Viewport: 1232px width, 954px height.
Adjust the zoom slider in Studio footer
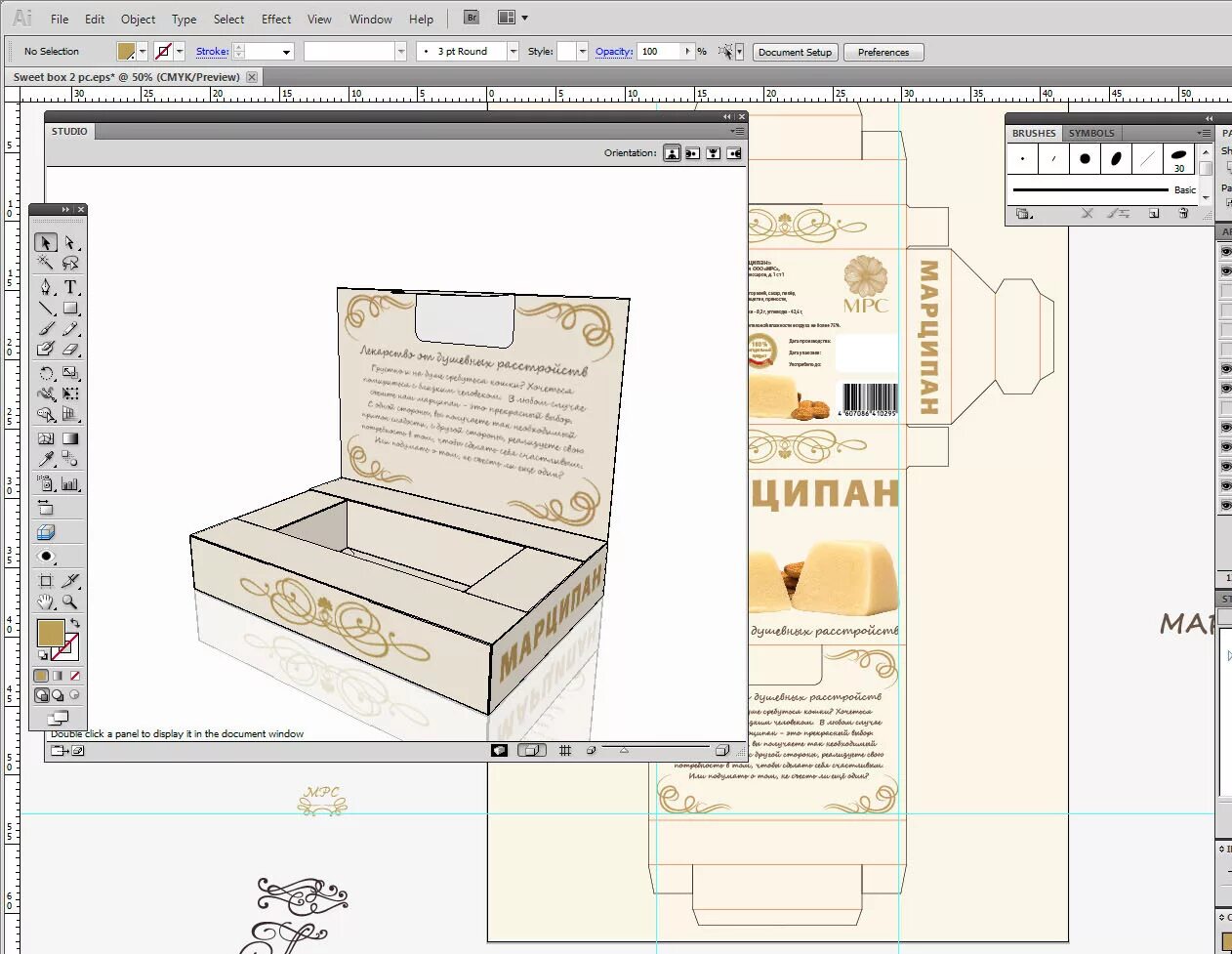tap(624, 750)
